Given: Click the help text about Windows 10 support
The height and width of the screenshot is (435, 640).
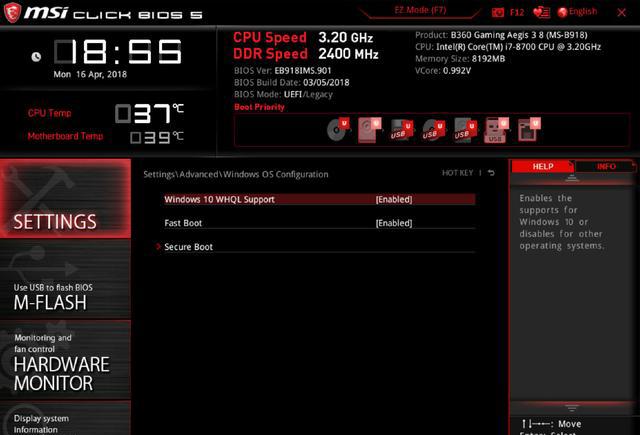Looking at the screenshot, I should coord(562,222).
